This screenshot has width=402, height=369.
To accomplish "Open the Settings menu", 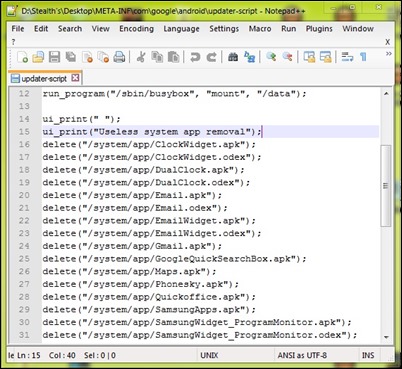I will [x=224, y=29].
